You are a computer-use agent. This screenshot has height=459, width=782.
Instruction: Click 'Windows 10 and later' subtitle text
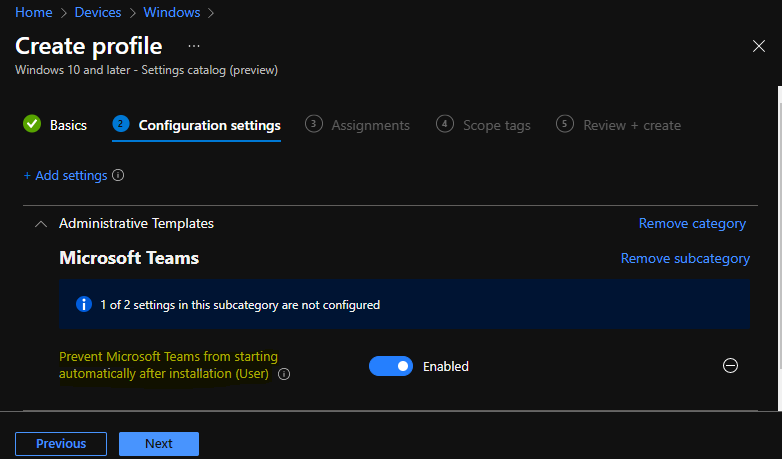pyautogui.click(x=147, y=70)
